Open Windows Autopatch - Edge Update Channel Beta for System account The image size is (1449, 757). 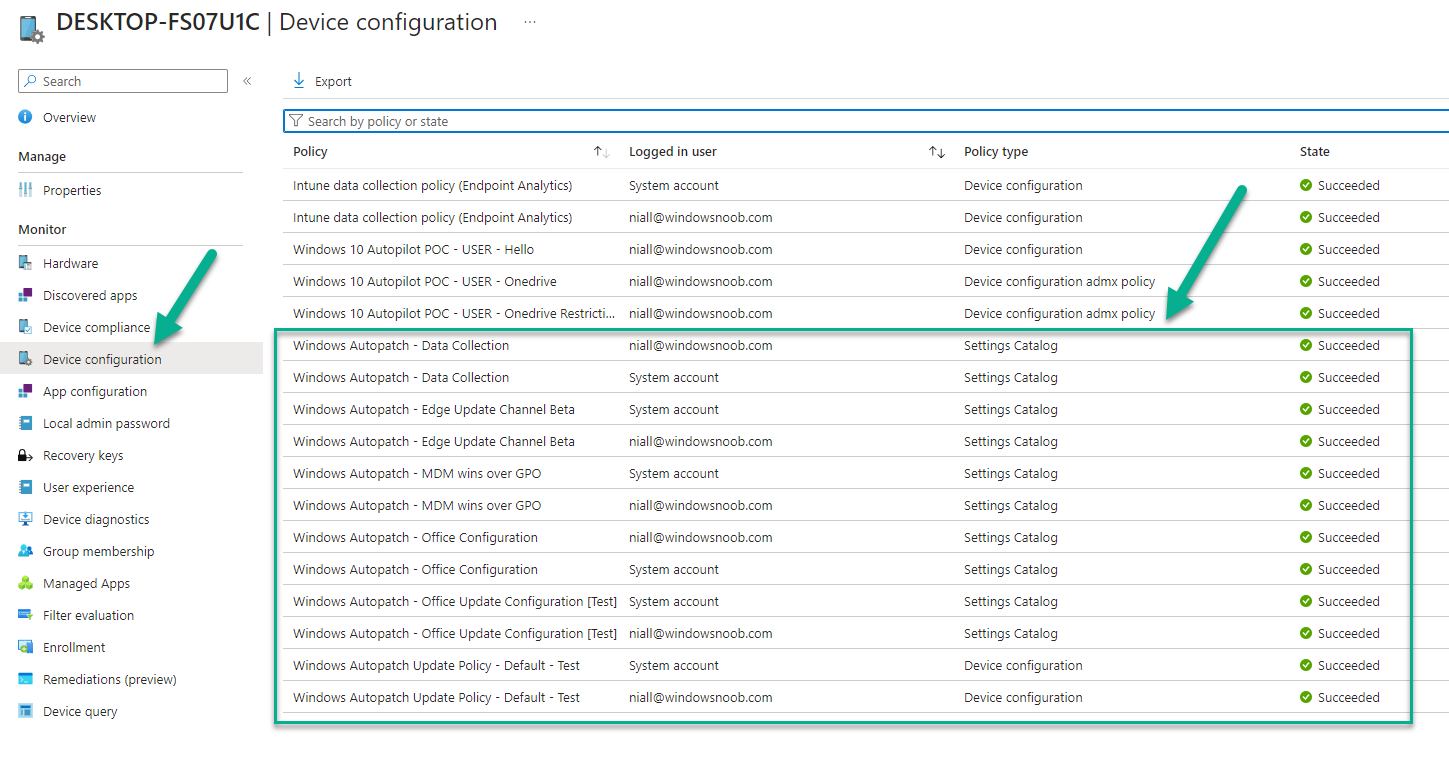coord(433,409)
